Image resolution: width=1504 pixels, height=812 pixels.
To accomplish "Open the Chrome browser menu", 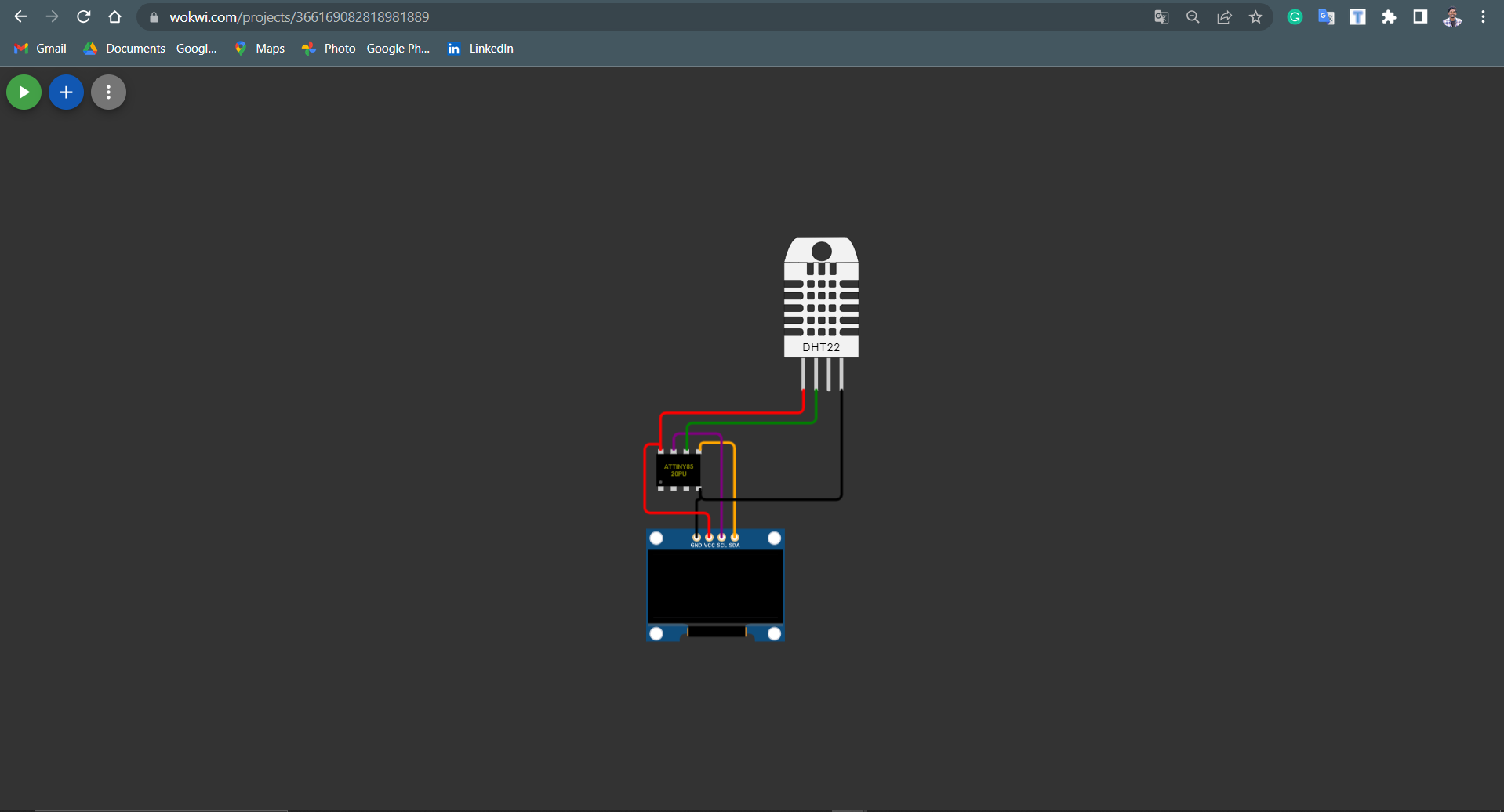I will (x=1483, y=16).
